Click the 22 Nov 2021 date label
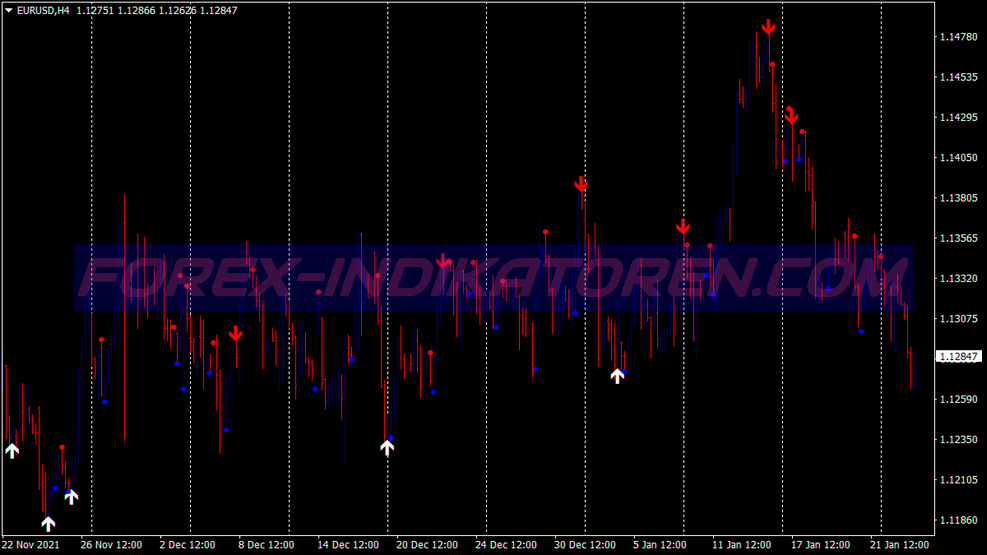Image resolution: width=987 pixels, height=555 pixels. [x=31, y=545]
